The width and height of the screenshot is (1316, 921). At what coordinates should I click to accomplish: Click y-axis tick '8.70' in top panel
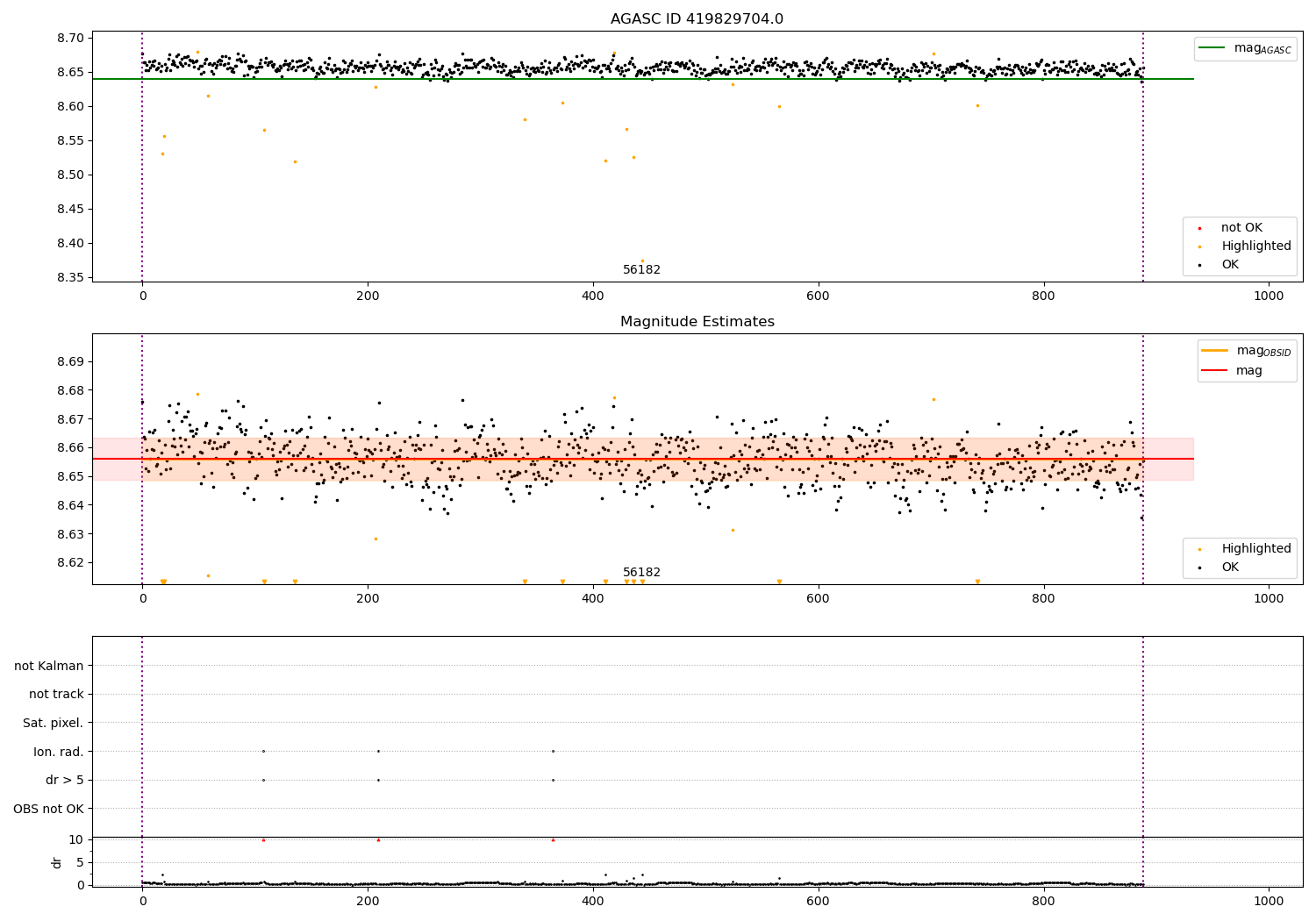tap(72, 39)
